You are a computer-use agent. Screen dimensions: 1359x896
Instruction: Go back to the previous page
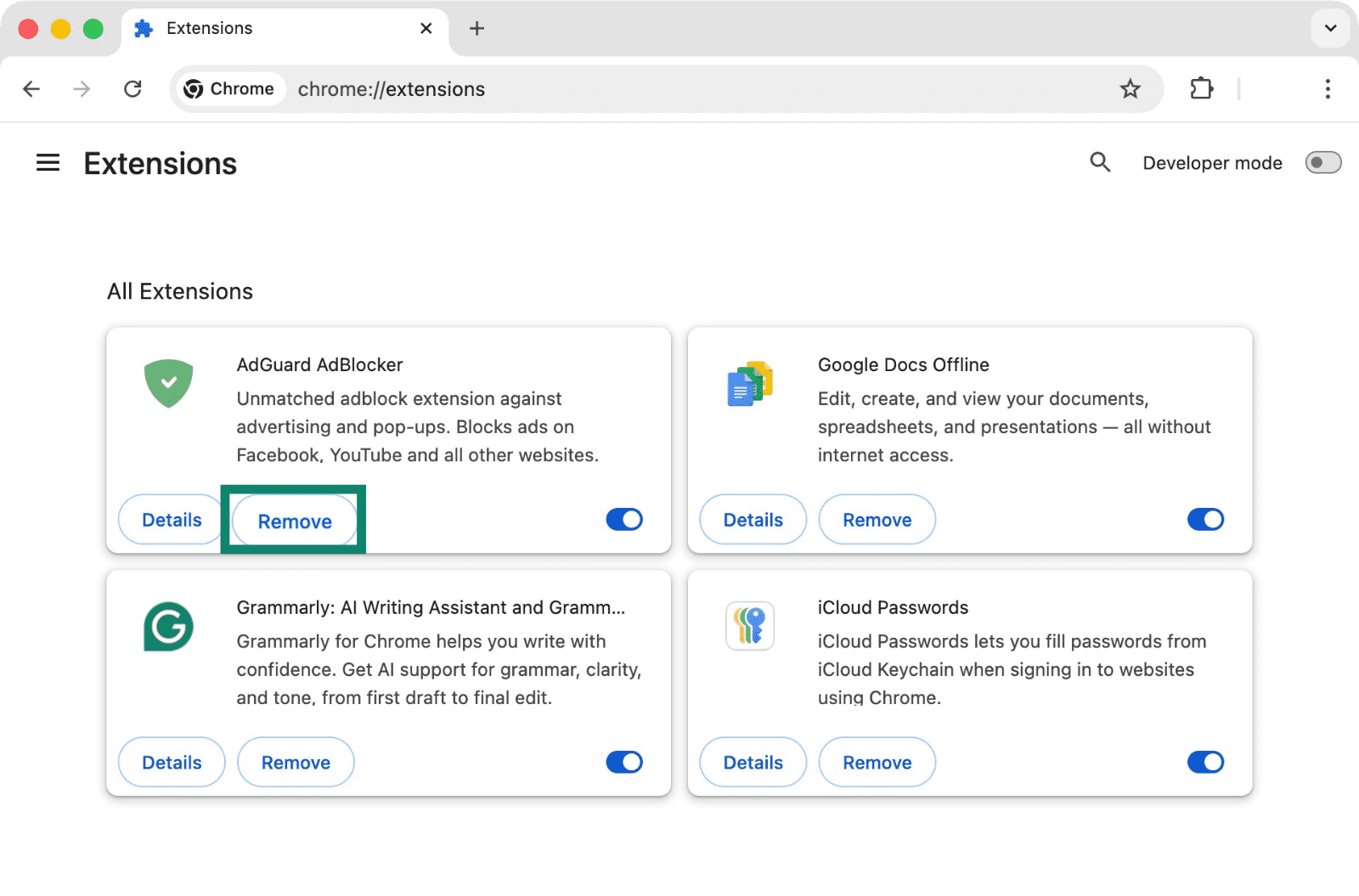[31, 89]
